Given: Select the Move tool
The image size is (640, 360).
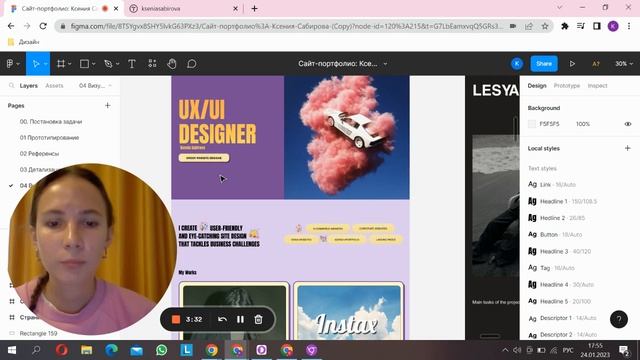Looking at the screenshot, I should pos(36,64).
